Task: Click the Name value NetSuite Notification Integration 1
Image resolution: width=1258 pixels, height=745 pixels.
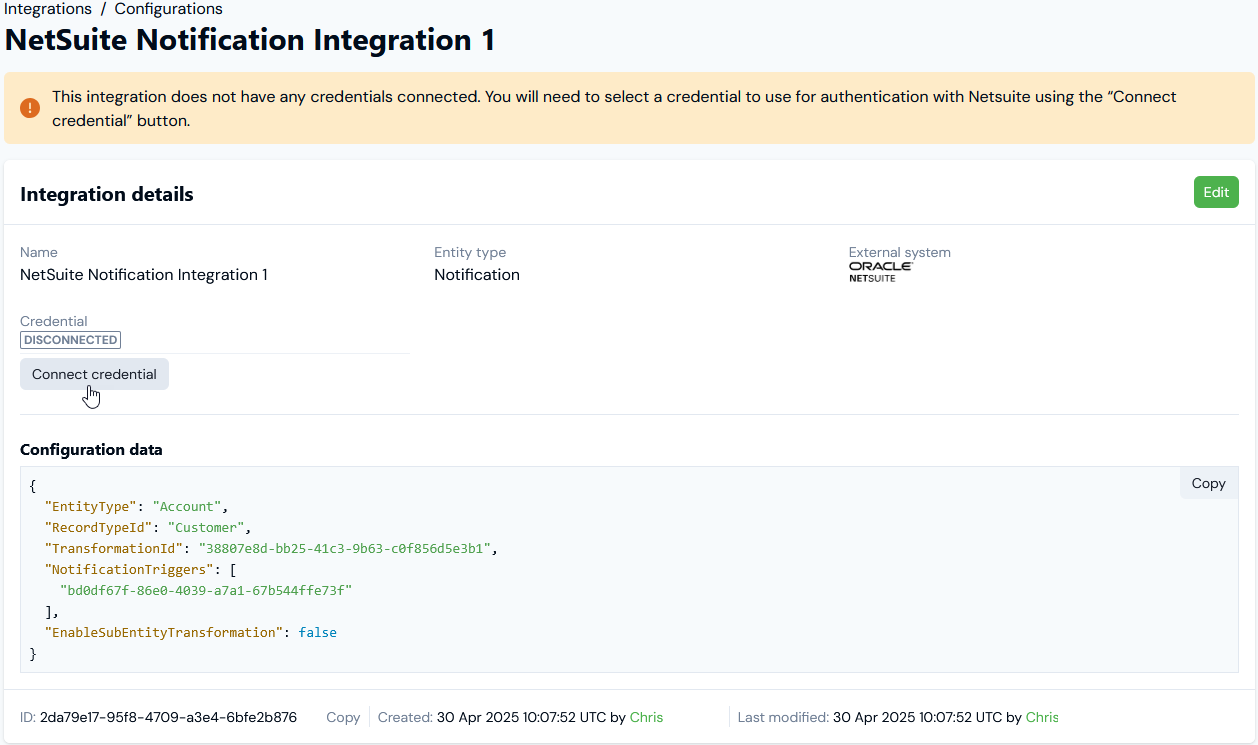Action: coord(144,274)
